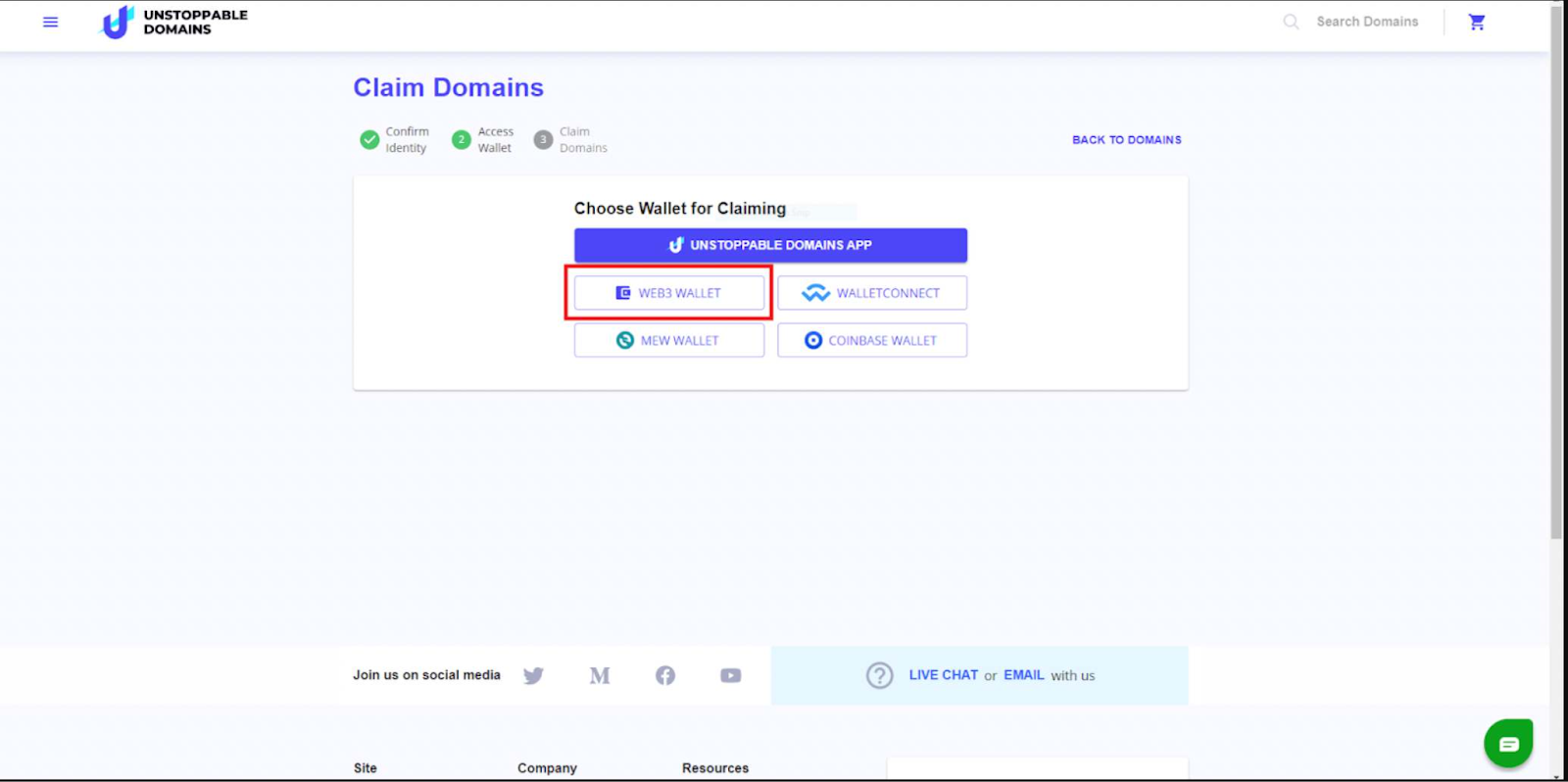1568x782 pixels.
Task: Click the help question mark icon
Action: 880,675
